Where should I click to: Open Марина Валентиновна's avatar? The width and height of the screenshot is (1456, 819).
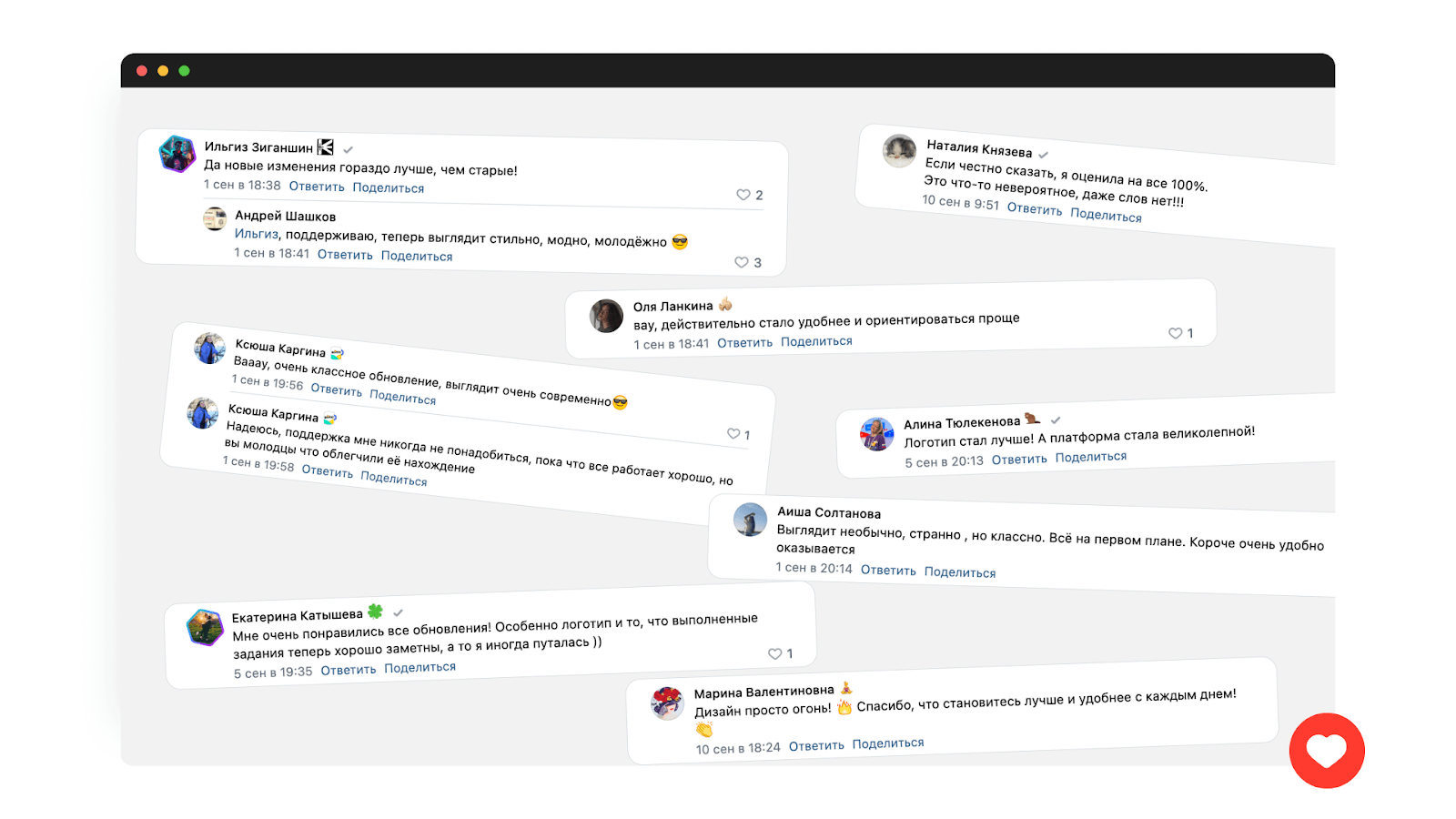[667, 703]
